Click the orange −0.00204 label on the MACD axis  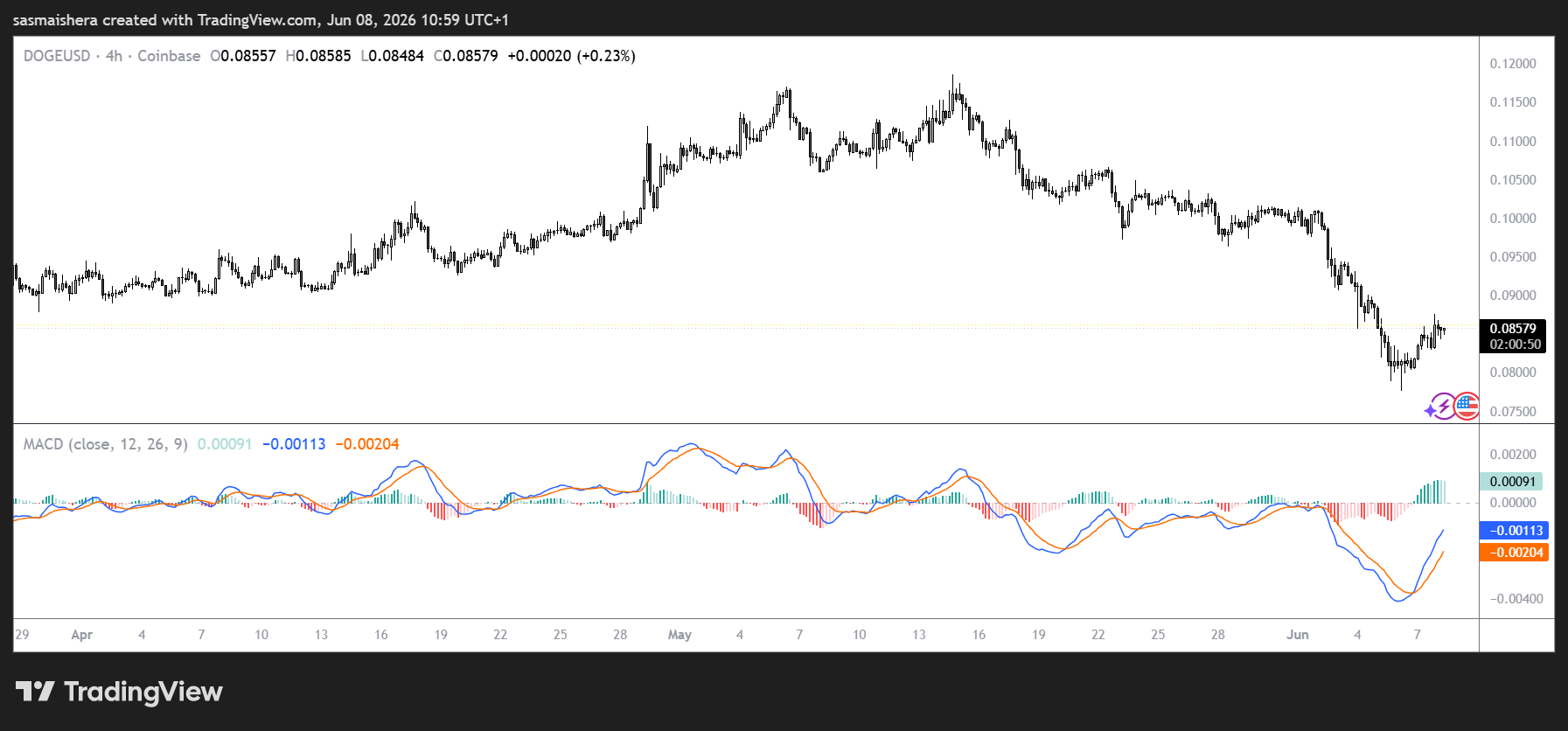(1514, 553)
